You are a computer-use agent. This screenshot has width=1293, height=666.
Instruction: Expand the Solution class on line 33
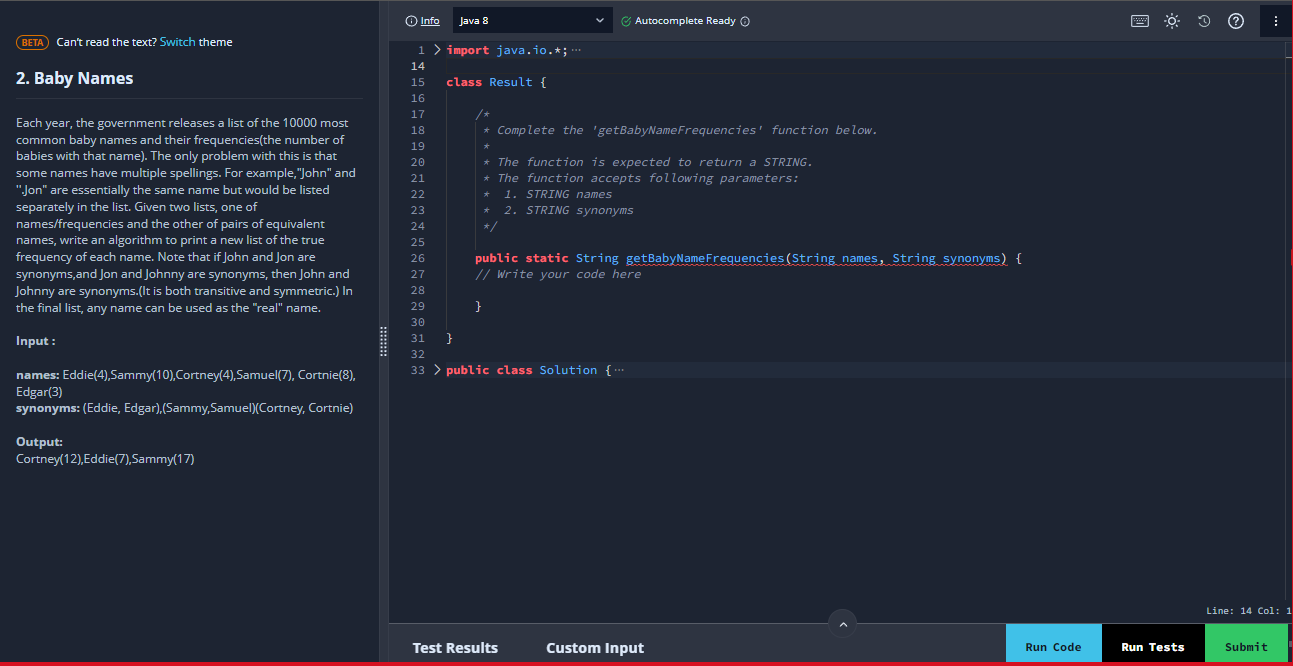click(435, 369)
